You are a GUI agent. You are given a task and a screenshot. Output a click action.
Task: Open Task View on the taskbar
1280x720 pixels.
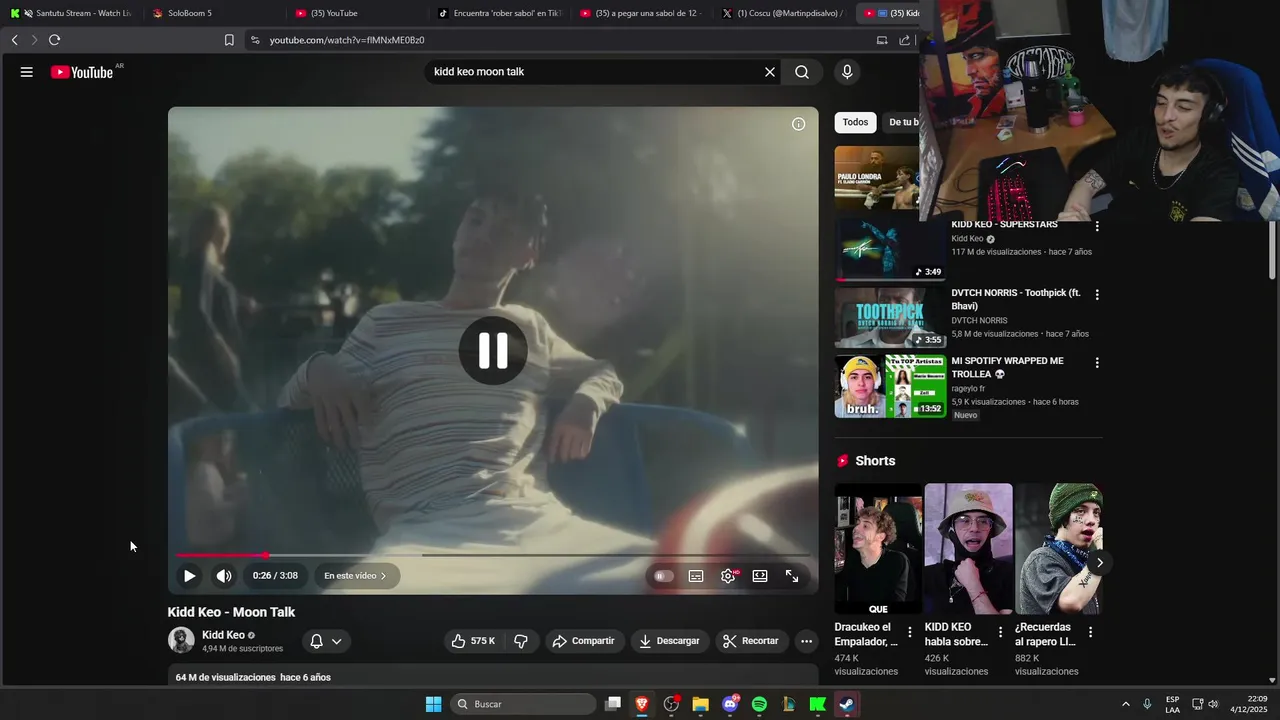(613, 704)
